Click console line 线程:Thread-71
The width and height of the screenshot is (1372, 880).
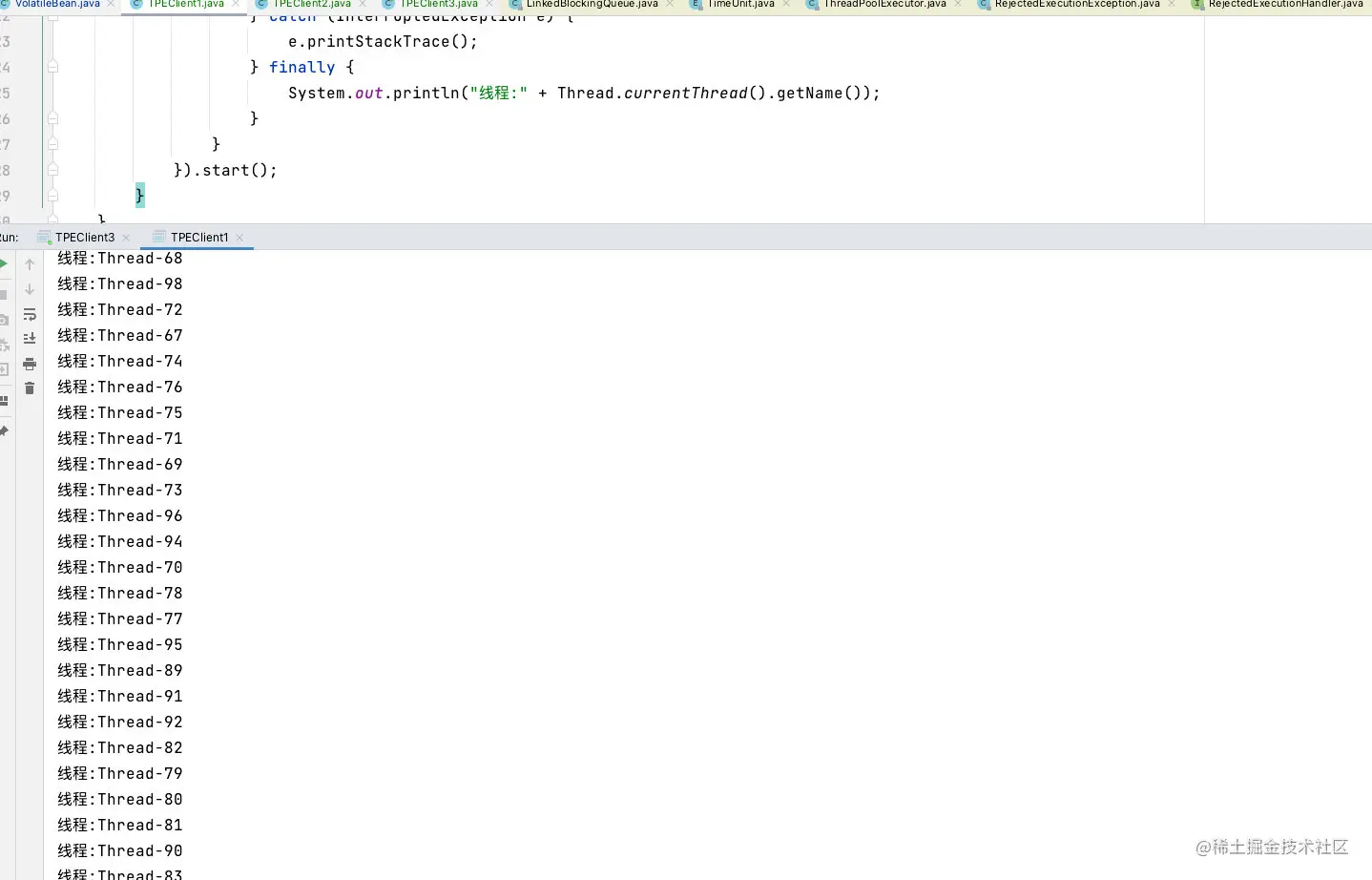pos(120,438)
